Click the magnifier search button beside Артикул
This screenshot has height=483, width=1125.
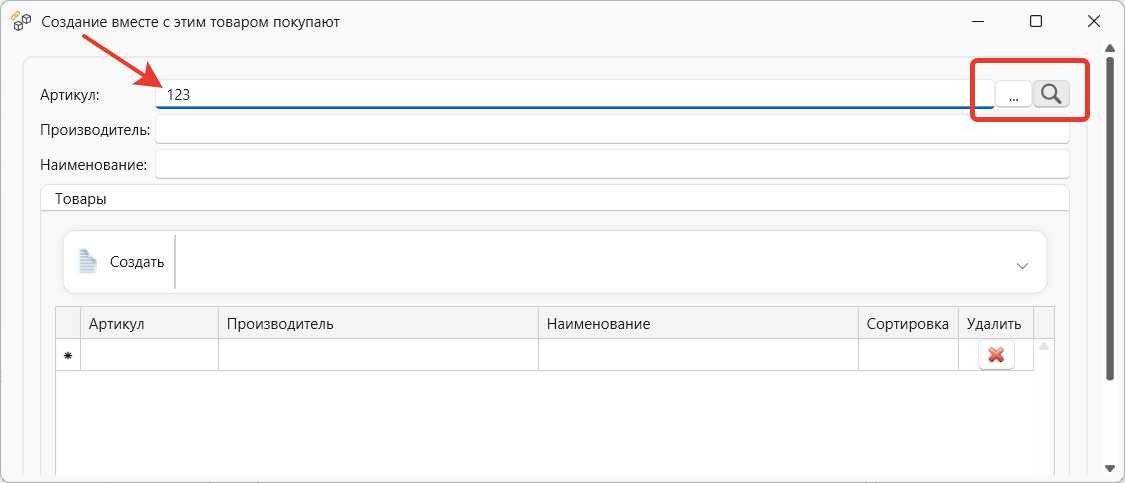[1051, 94]
